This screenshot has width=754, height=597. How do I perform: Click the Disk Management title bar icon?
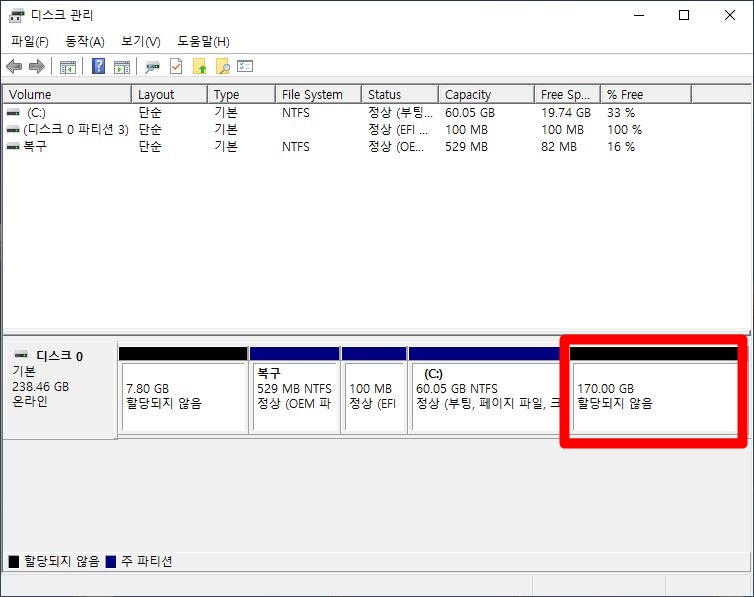(x=16, y=15)
